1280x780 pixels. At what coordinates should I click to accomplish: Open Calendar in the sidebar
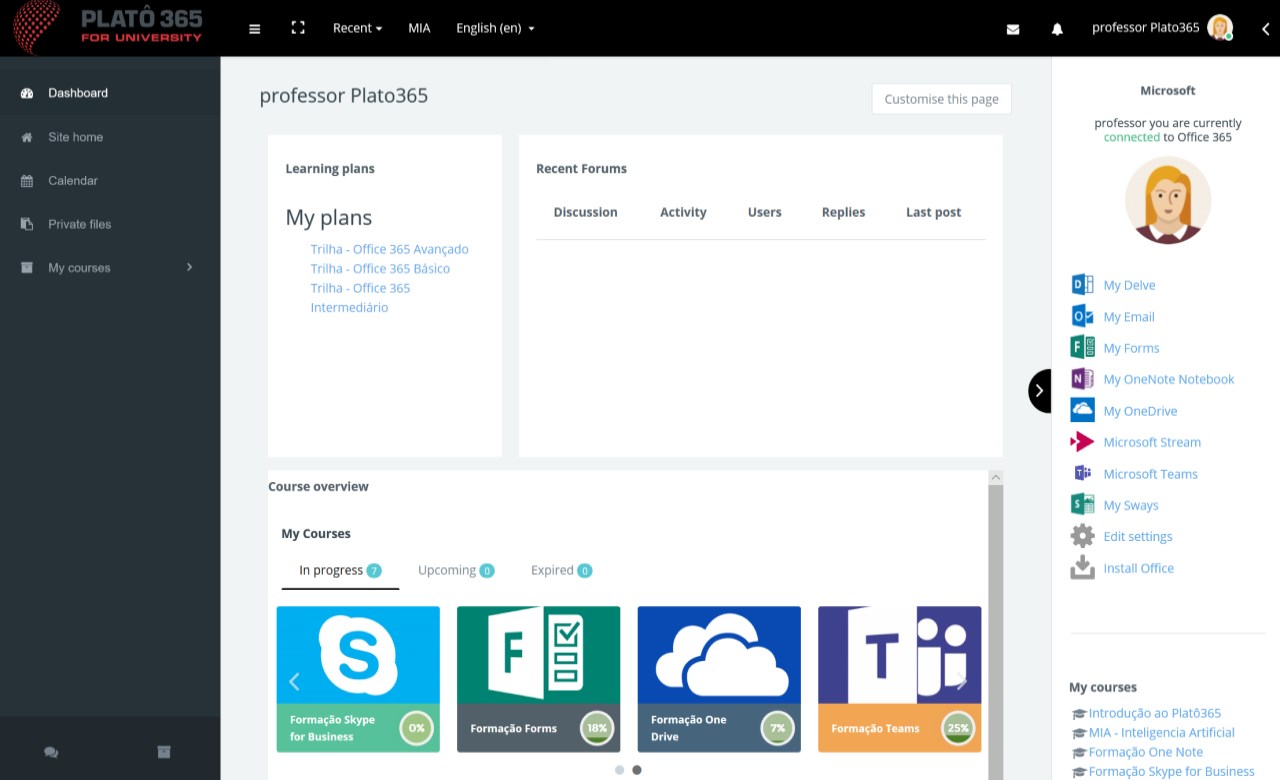[x=110, y=181]
